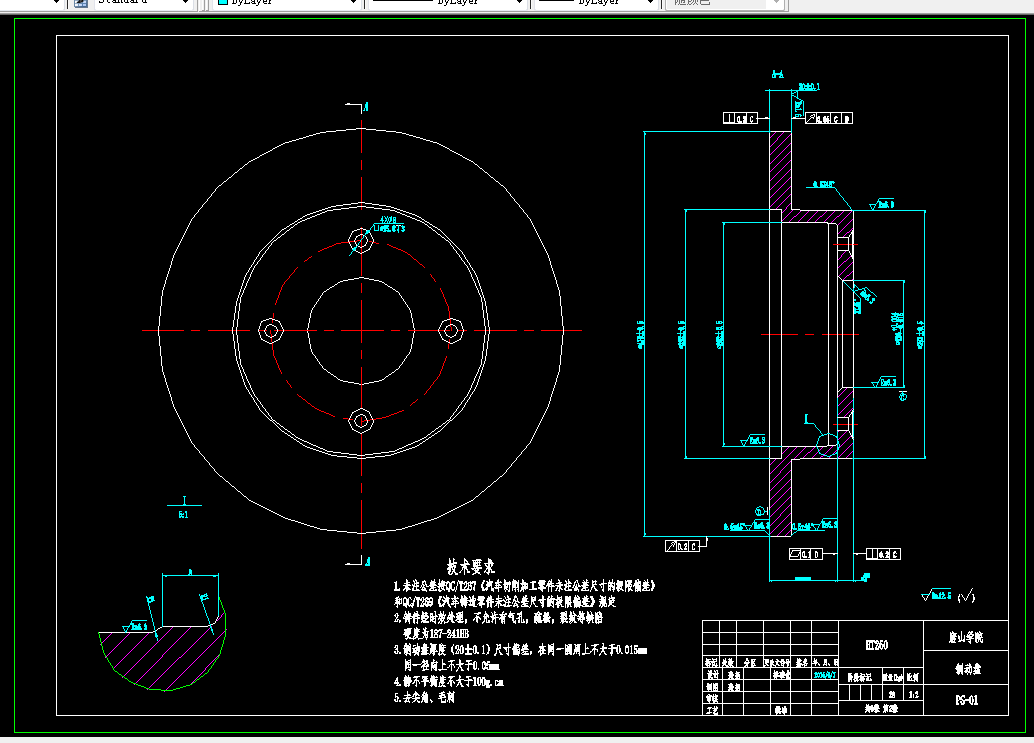Select the cyan date text in title block
Viewport: 1034px width, 743px height.
click(x=825, y=675)
